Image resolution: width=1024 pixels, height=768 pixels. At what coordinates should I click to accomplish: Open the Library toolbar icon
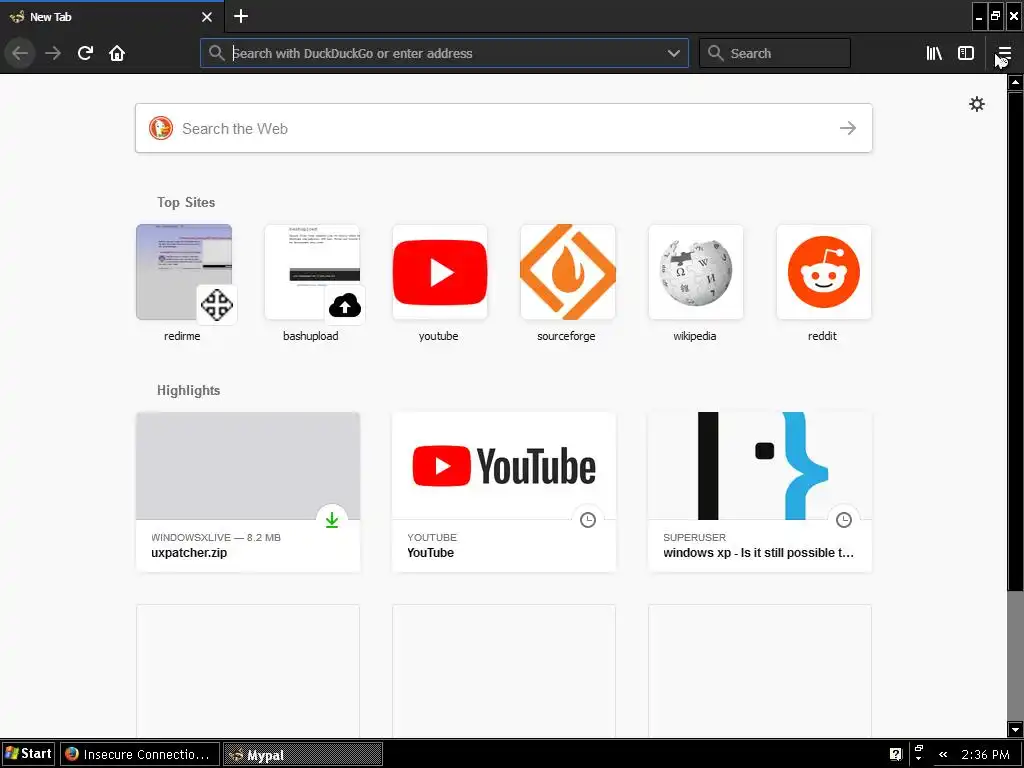click(x=934, y=53)
